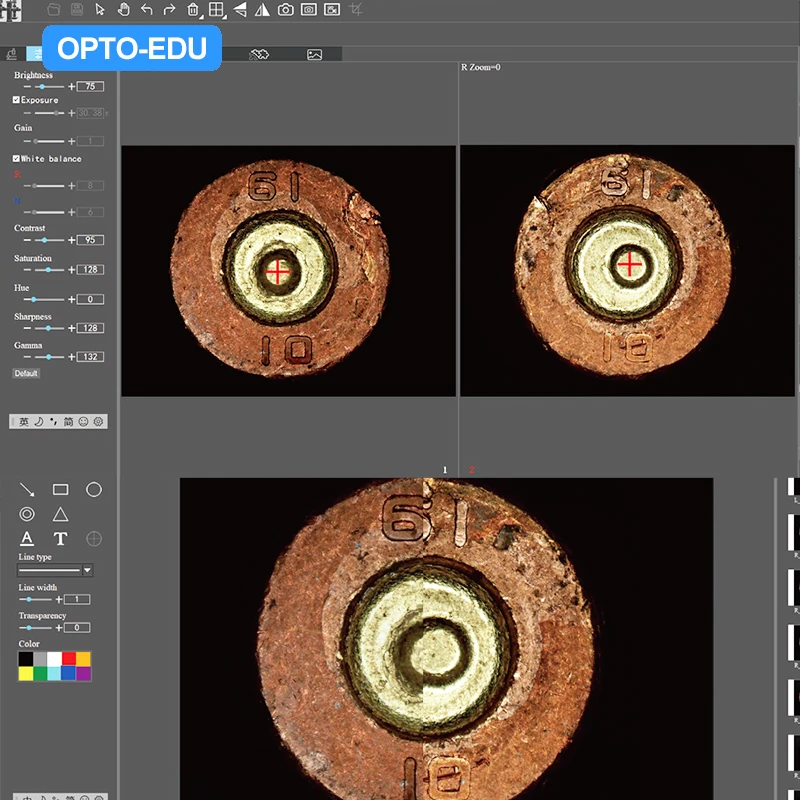This screenshot has width=800, height=800.
Task: Click the Gamma value input field
Action: 90,357
